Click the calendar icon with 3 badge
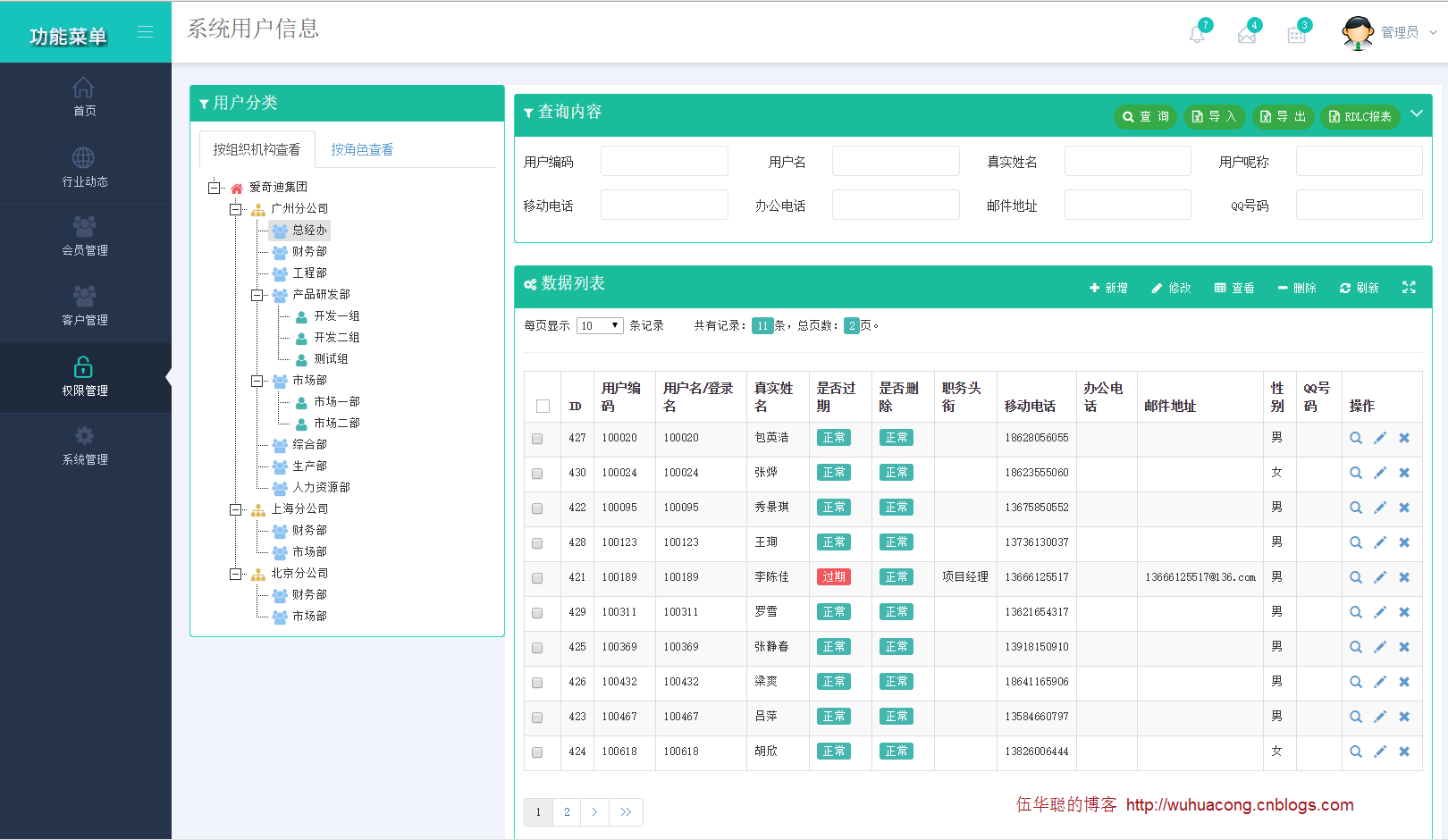 (1297, 34)
